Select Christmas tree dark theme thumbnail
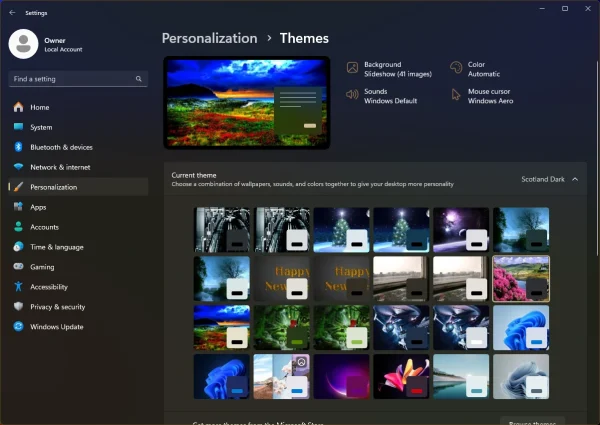Image resolution: width=600 pixels, height=425 pixels. (x=401, y=230)
